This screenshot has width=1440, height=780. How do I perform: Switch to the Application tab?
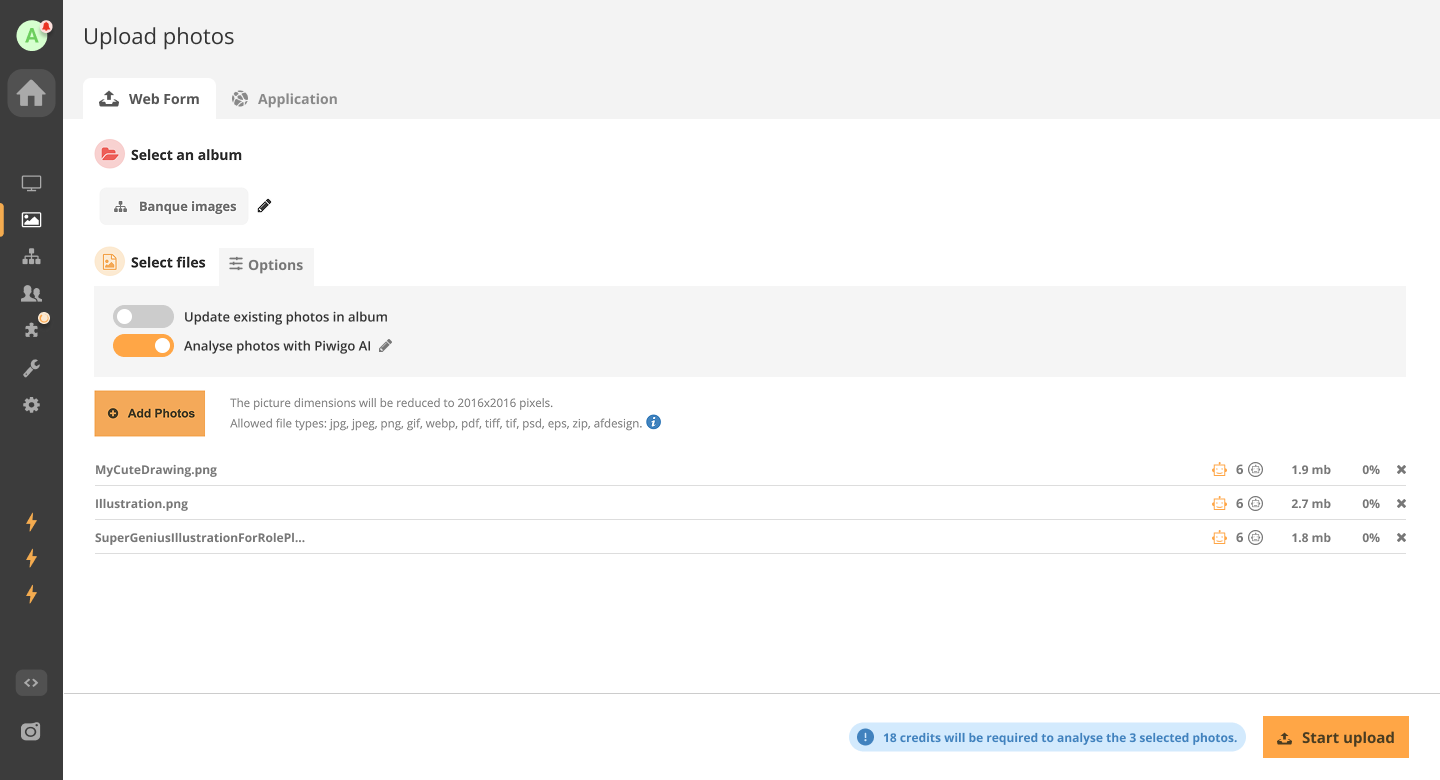284,99
